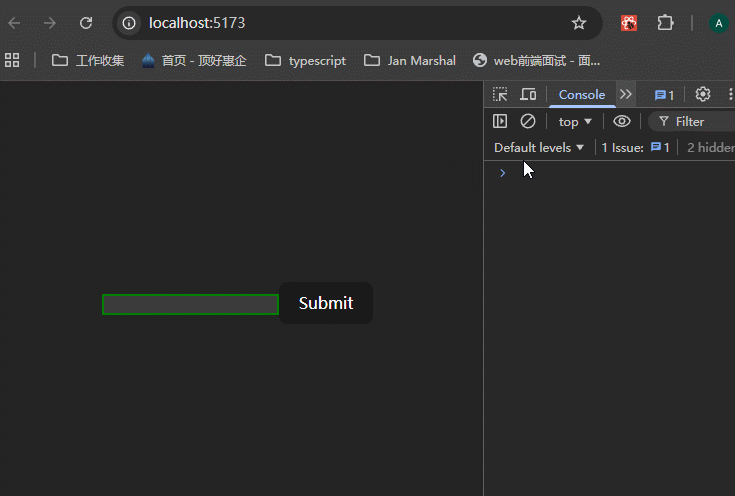
Task: Open DevTools settings gear
Action: (x=703, y=94)
